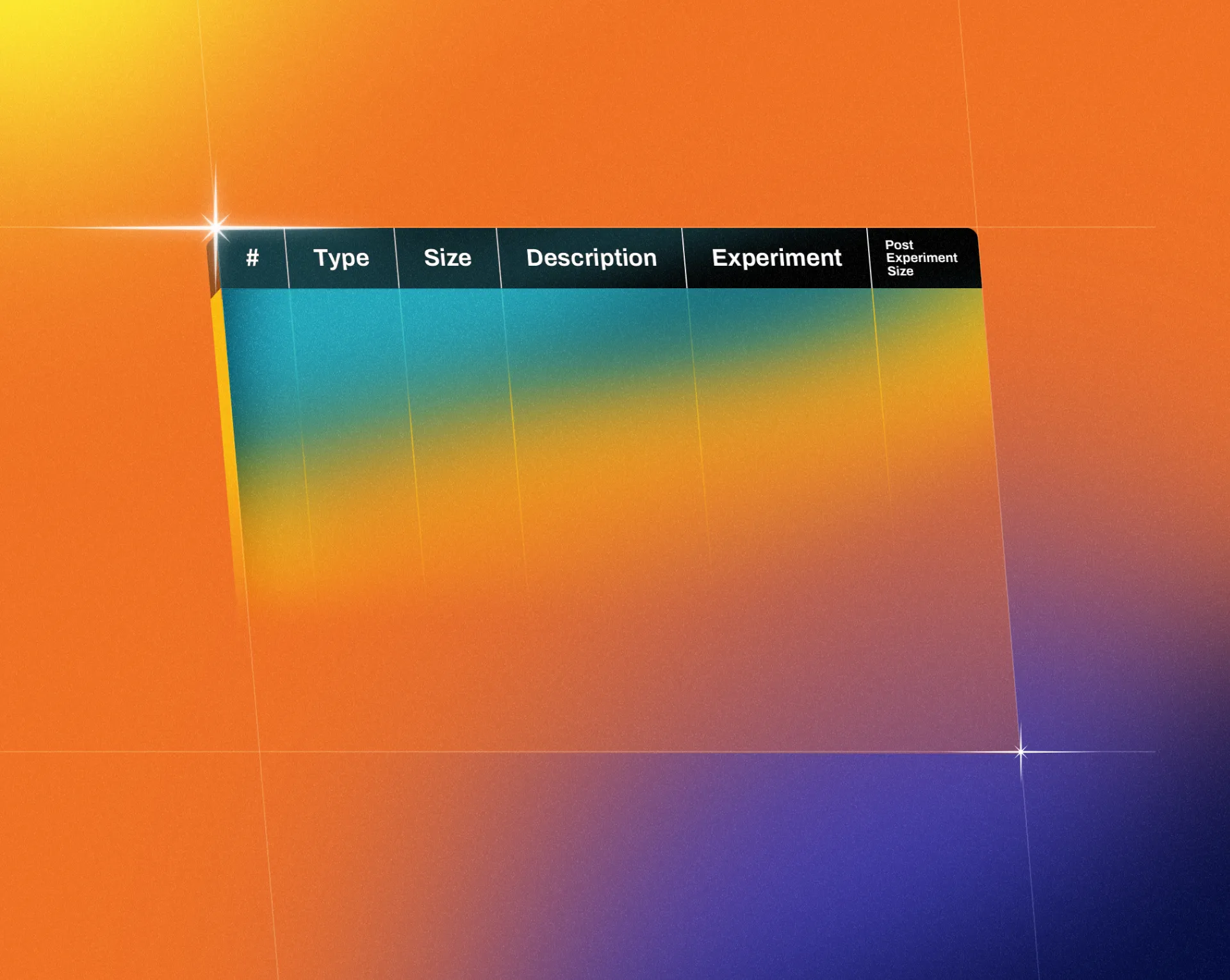The image size is (1230, 980).
Task: Click the Description column header
Action: point(590,257)
